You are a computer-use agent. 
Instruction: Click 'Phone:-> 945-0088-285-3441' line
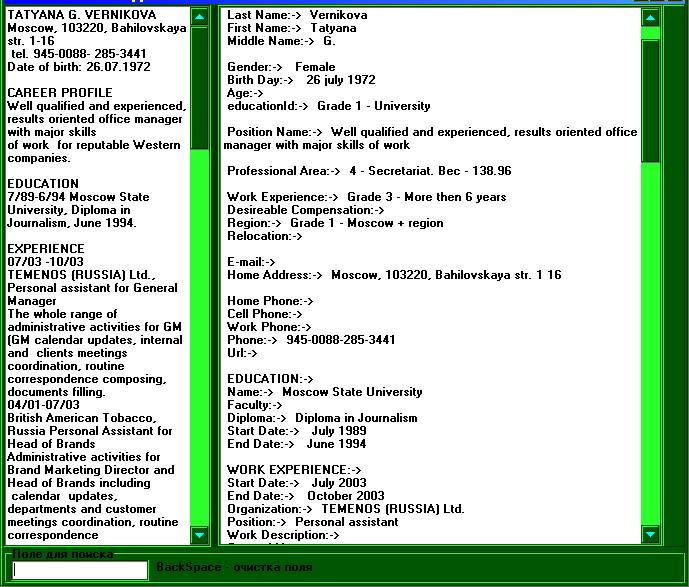[x=311, y=340]
